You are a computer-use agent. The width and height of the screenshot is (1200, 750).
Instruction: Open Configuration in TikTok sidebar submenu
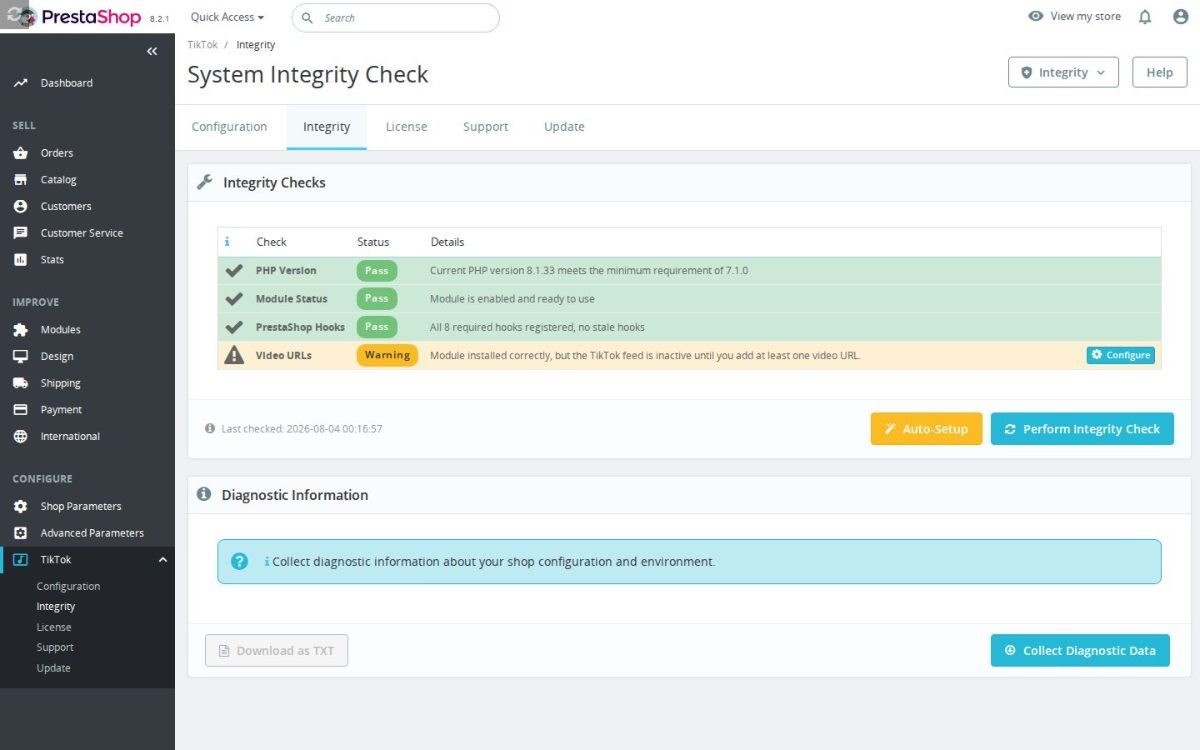pos(69,586)
